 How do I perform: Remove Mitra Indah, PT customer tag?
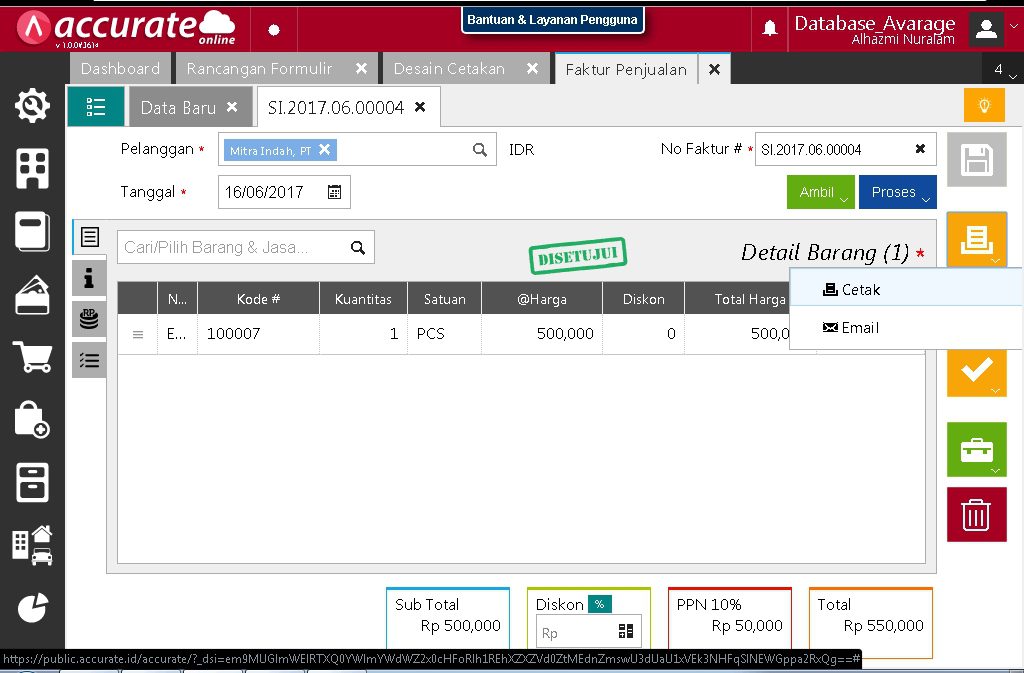(324, 150)
